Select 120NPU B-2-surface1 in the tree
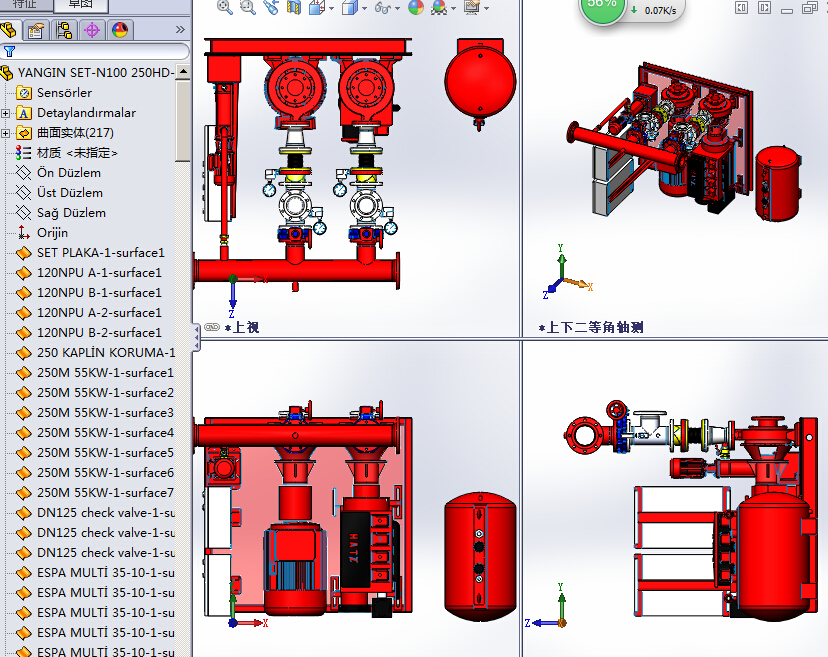828x657 pixels. click(99, 333)
